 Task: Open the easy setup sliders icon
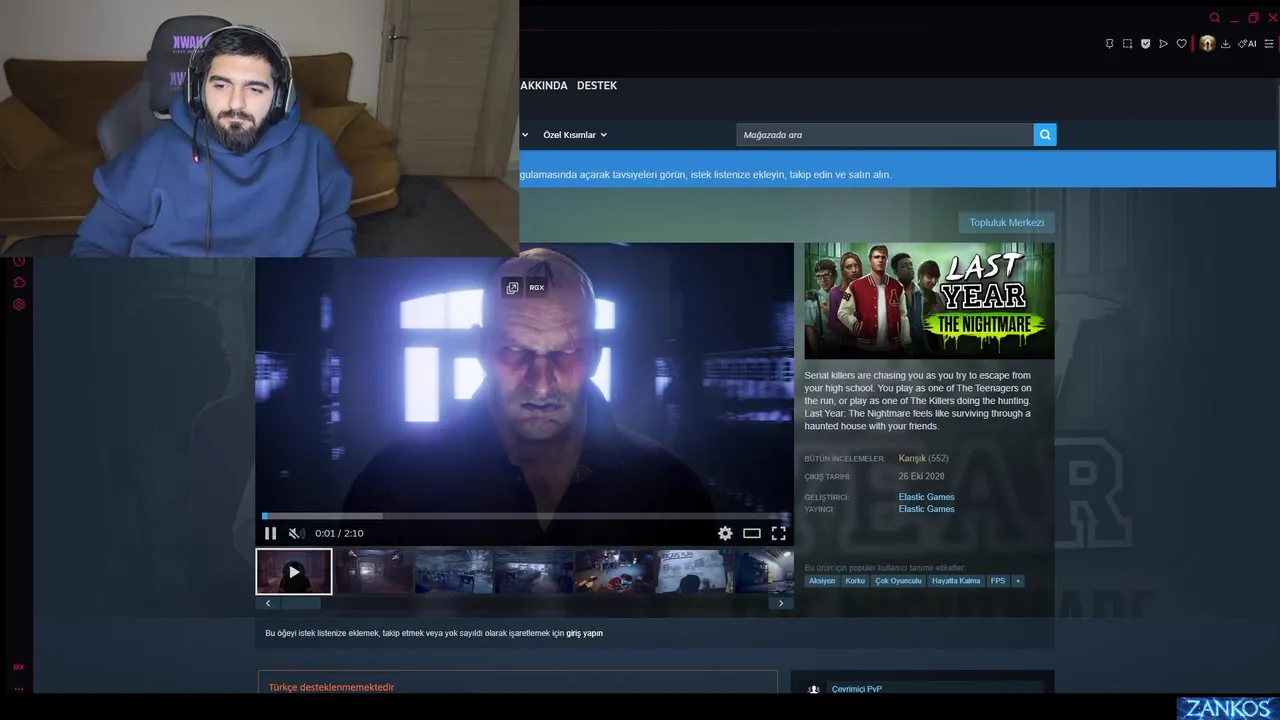pos(1270,44)
